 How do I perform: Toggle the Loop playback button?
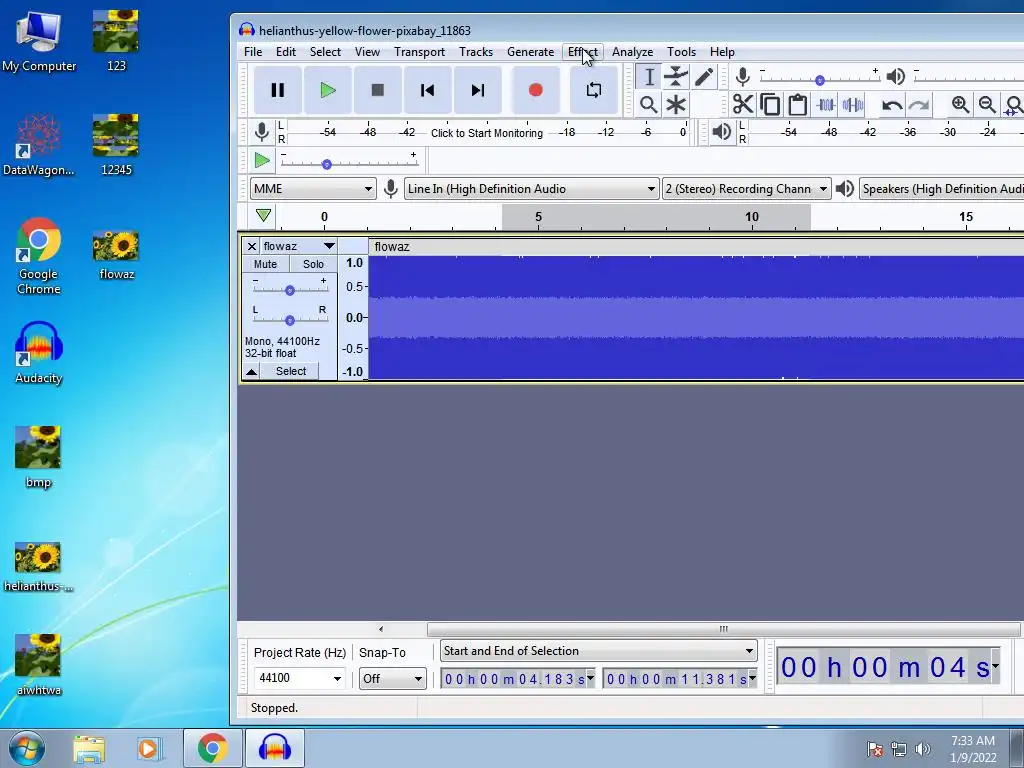(x=594, y=90)
